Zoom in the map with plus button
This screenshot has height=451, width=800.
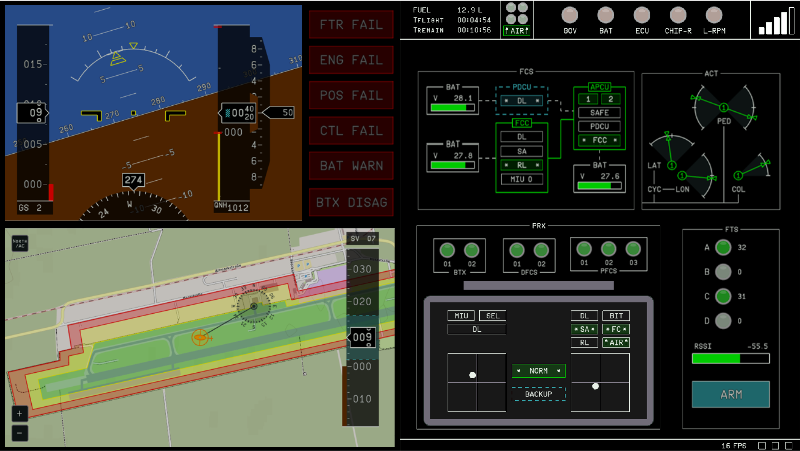coord(19,413)
